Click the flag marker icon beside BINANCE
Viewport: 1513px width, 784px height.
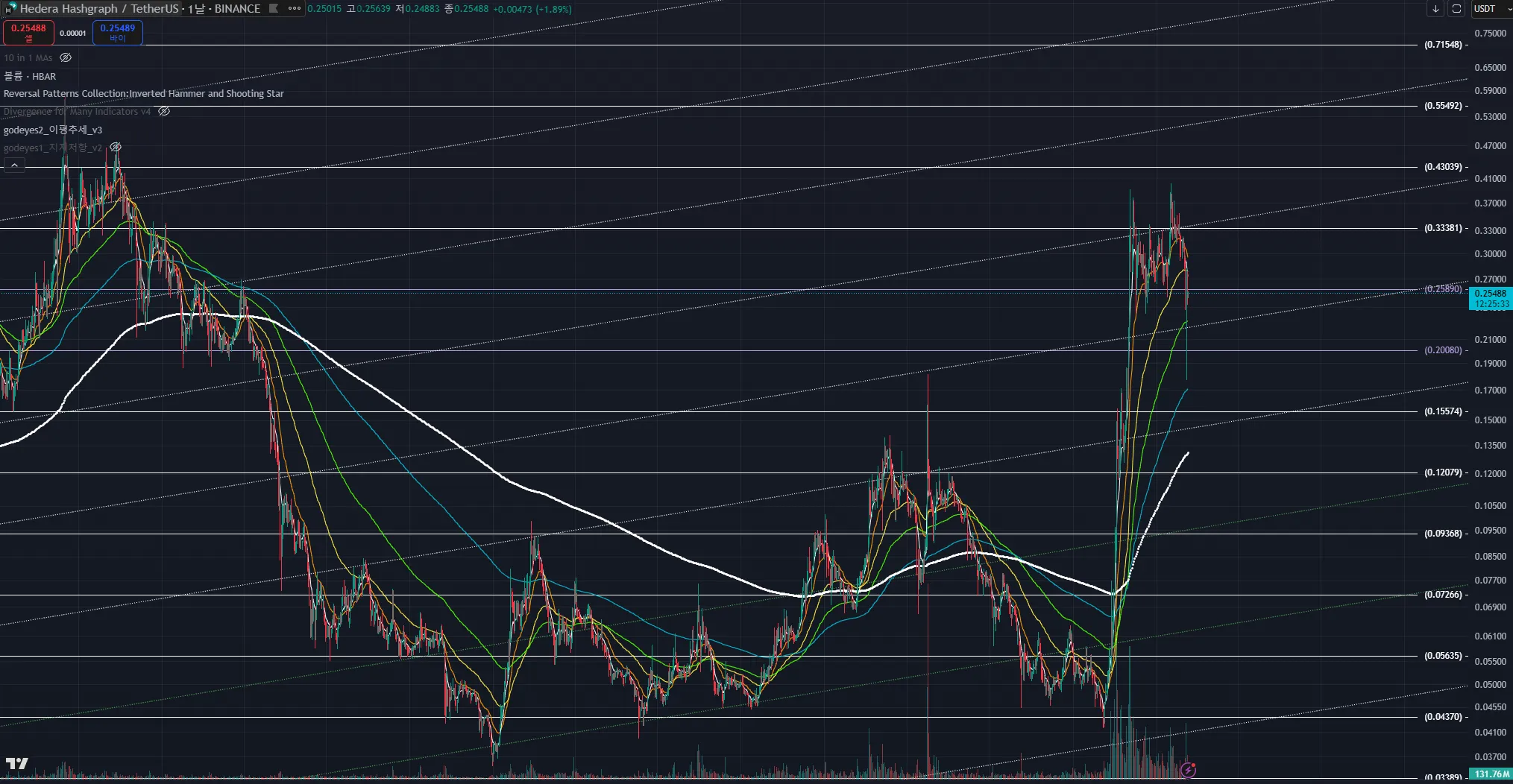click(274, 9)
